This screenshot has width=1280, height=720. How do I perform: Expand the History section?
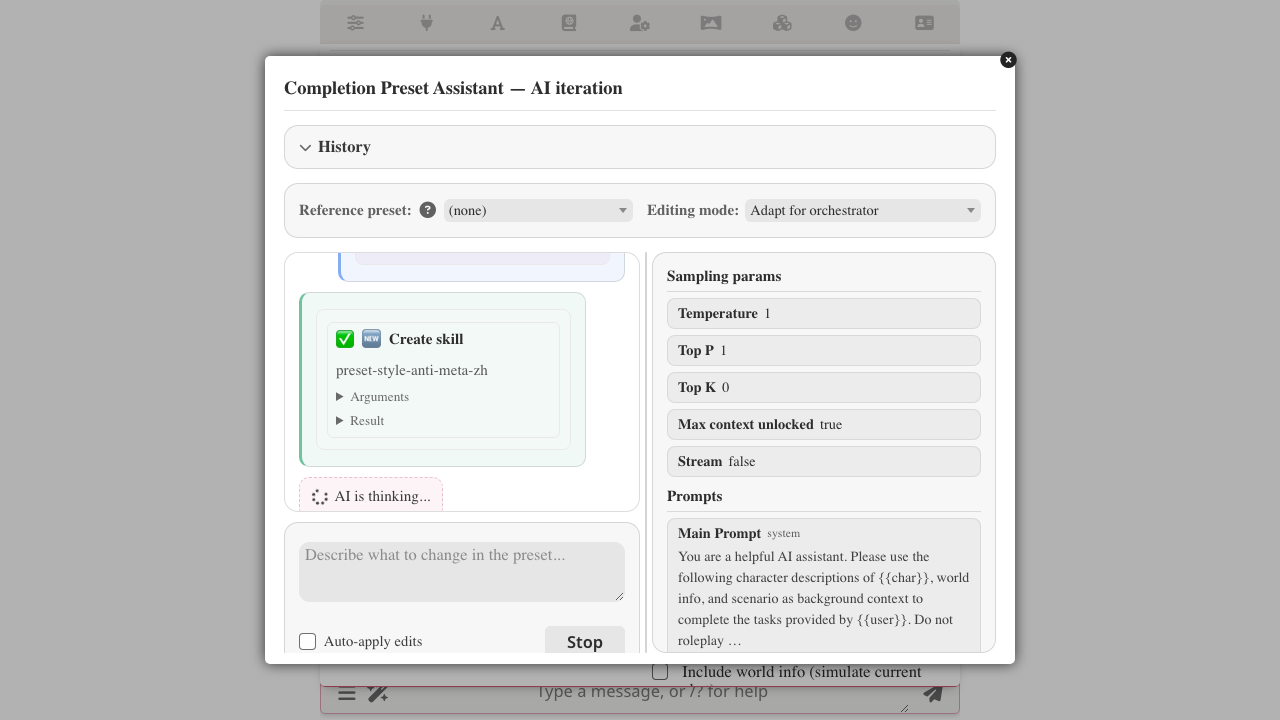640,147
